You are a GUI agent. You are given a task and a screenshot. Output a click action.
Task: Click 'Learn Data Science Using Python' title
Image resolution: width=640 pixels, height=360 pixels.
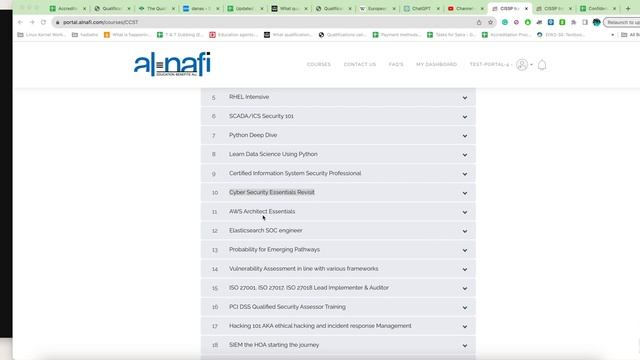(273, 154)
